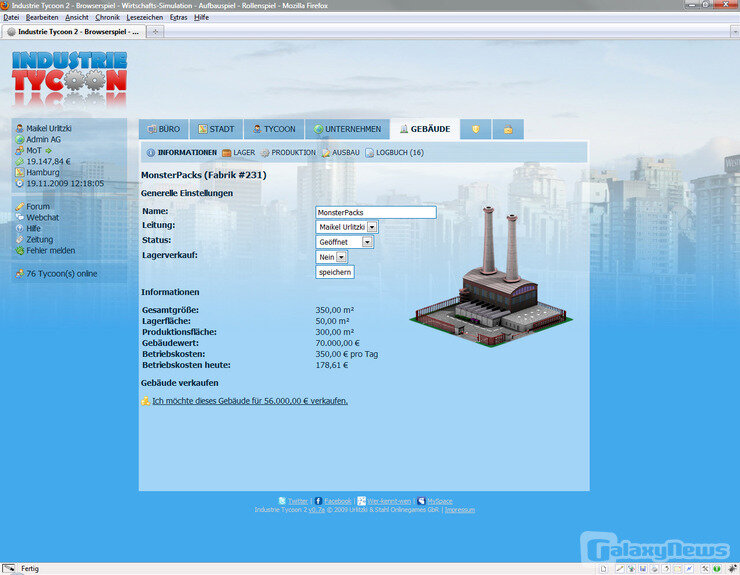The height and width of the screenshot is (575, 740).
Task: Click the Webchat speech bubble icon
Action: pos(19,218)
